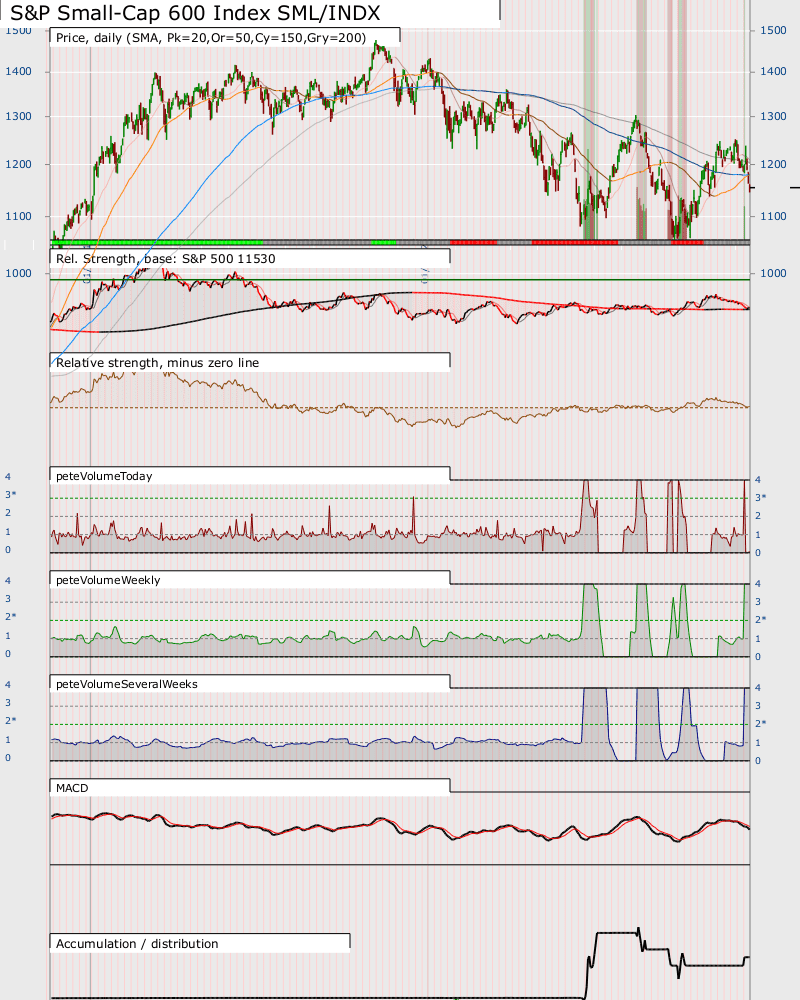The image size is (800, 1000).
Task: Click the 1300 left price axis value
Action: point(19,117)
